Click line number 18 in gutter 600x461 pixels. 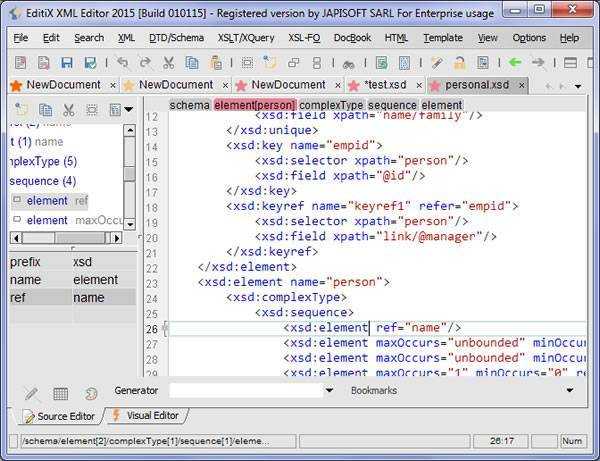coord(152,208)
